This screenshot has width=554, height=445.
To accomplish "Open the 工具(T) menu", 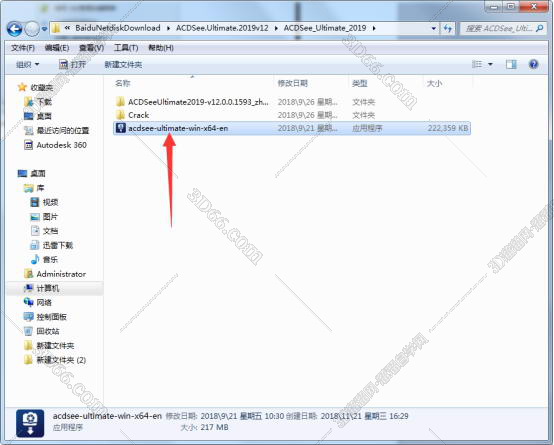I will pos(126,48).
